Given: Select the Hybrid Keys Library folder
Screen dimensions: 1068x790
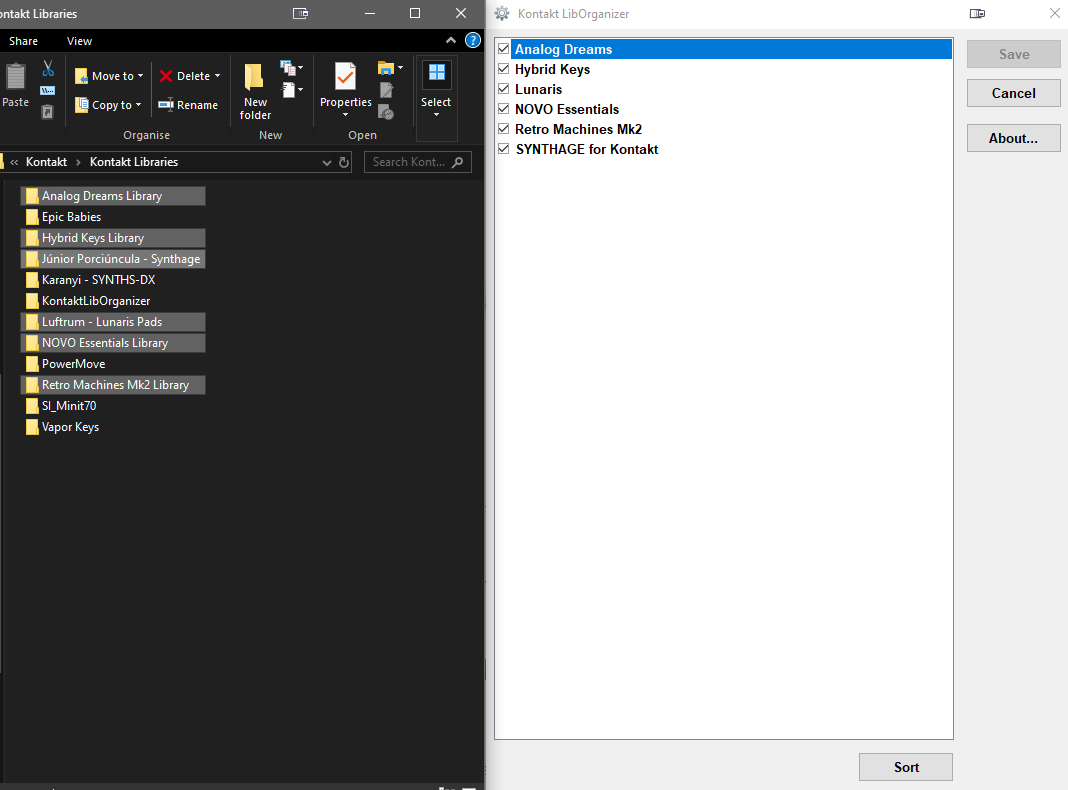Looking at the screenshot, I should point(113,238).
